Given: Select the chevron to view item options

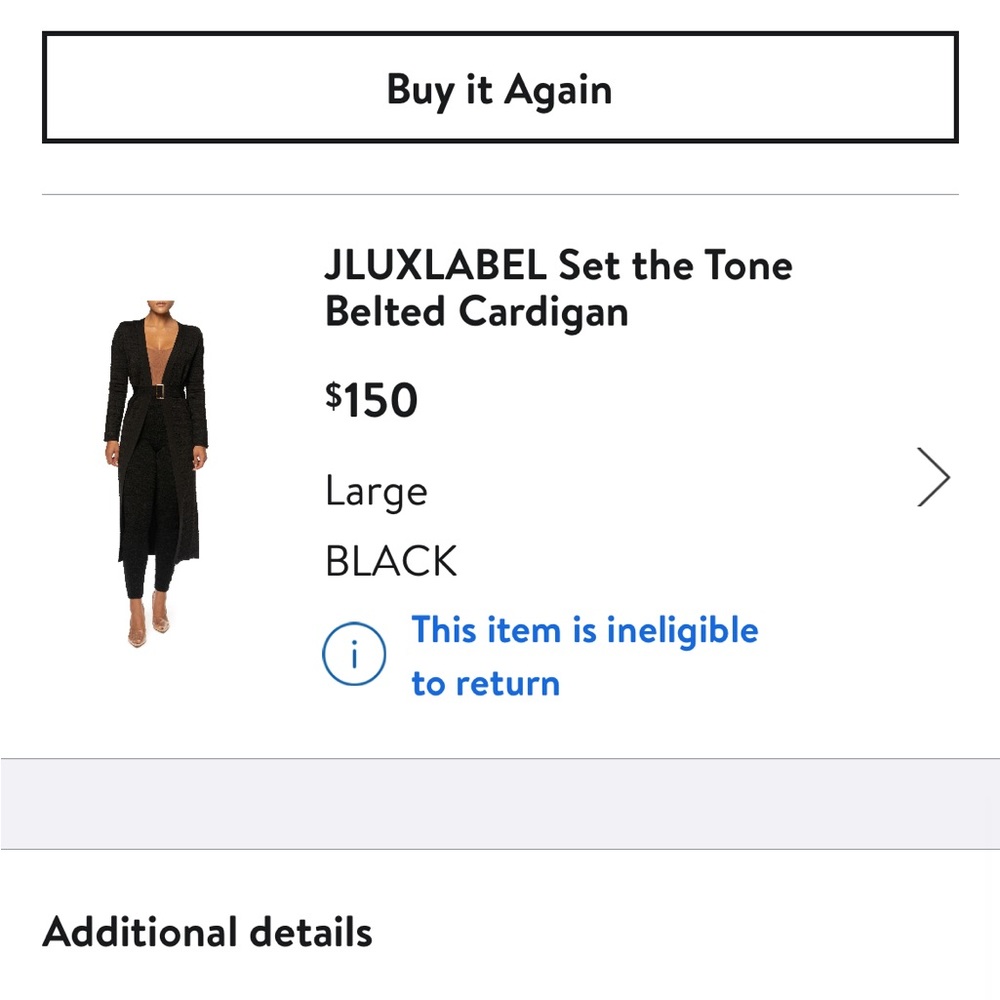Looking at the screenshot, I should pos(933,477).
